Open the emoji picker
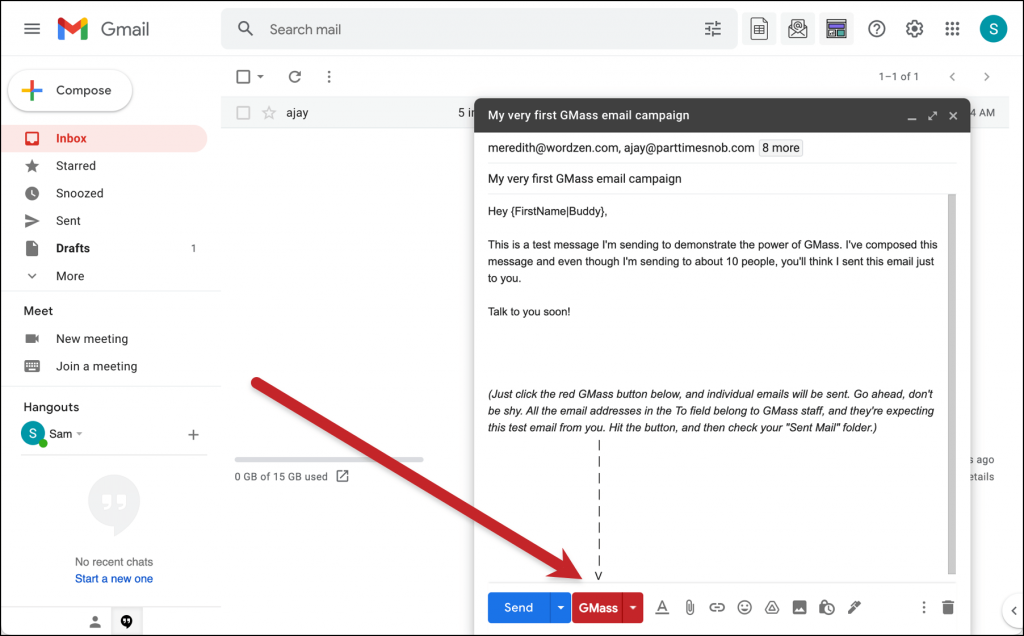This screenshot has height=636, width=1024. 744,607
